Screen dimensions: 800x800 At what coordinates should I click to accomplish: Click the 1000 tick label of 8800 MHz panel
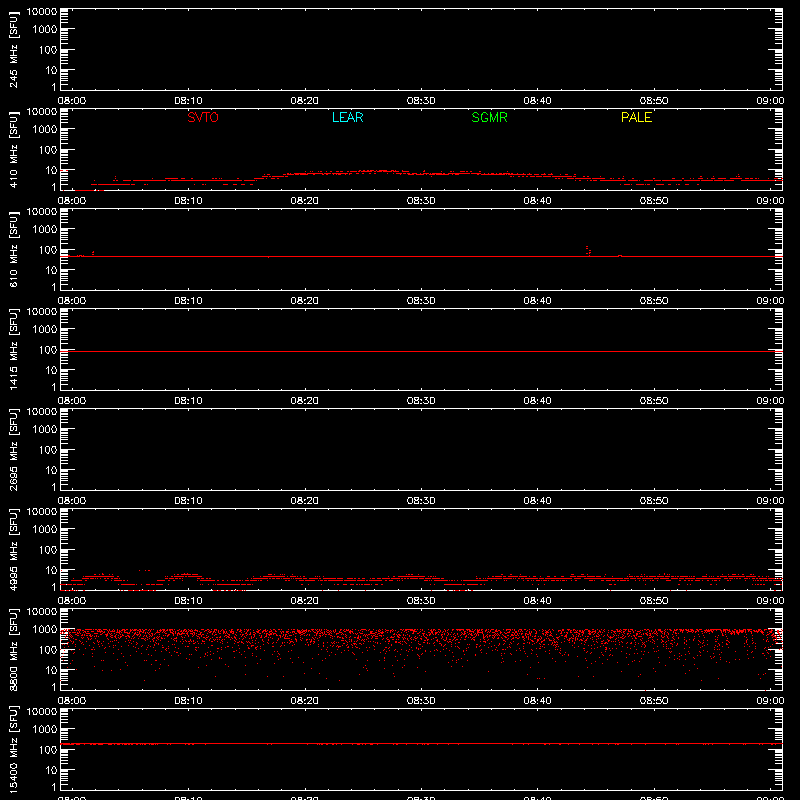pyautogui.click(x=45, y=629)
